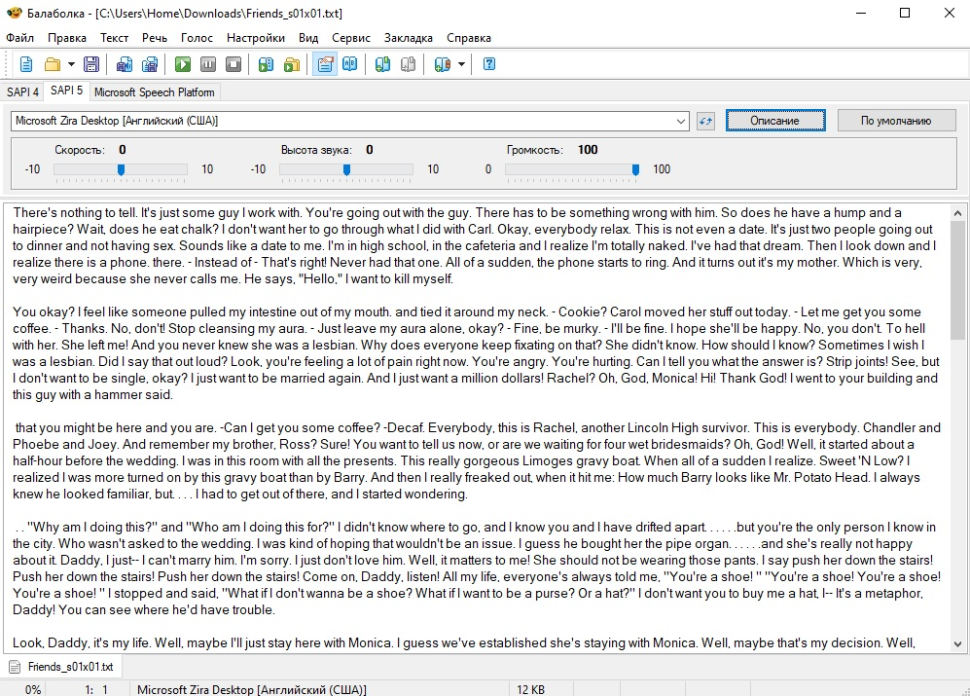Click the vertical scrollbar thumb of the text area
This screenshot has height=696, width=970.
958,280
